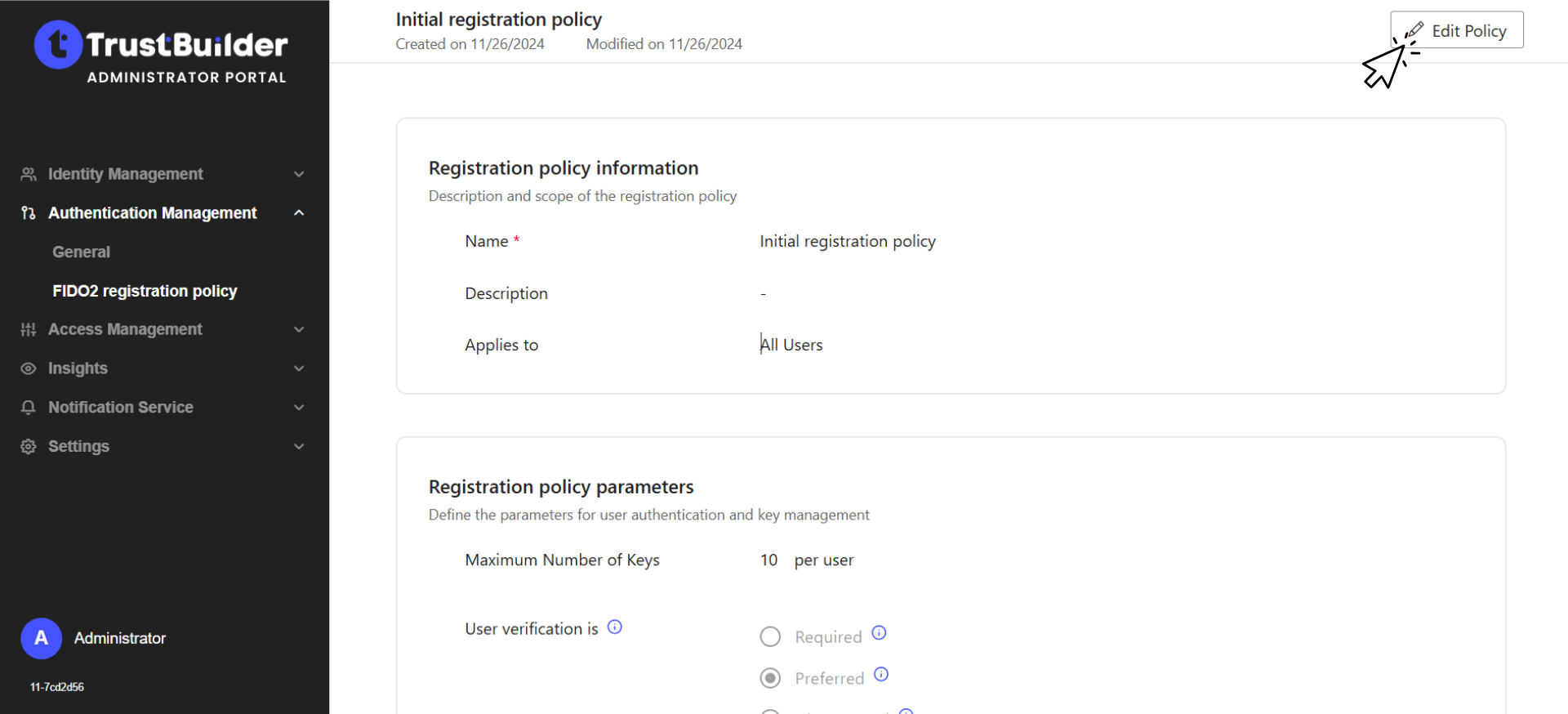The width and height of the screenshot is (1568, 714).
Task: Click the Edit Policy button
Action: (1457, 30)
